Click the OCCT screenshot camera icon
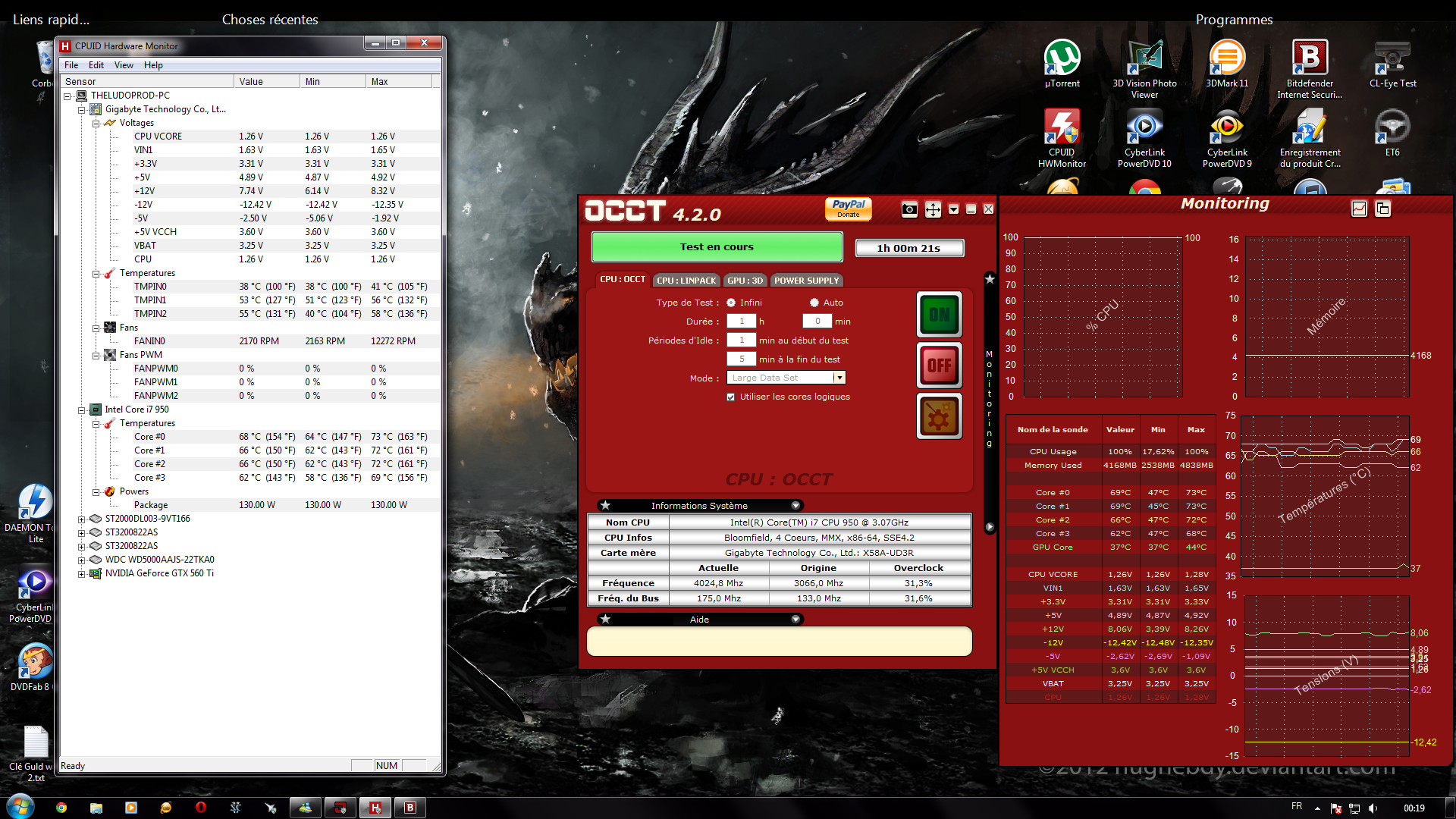The height and width of the screenshot is (819, 1456). point(909,209)
